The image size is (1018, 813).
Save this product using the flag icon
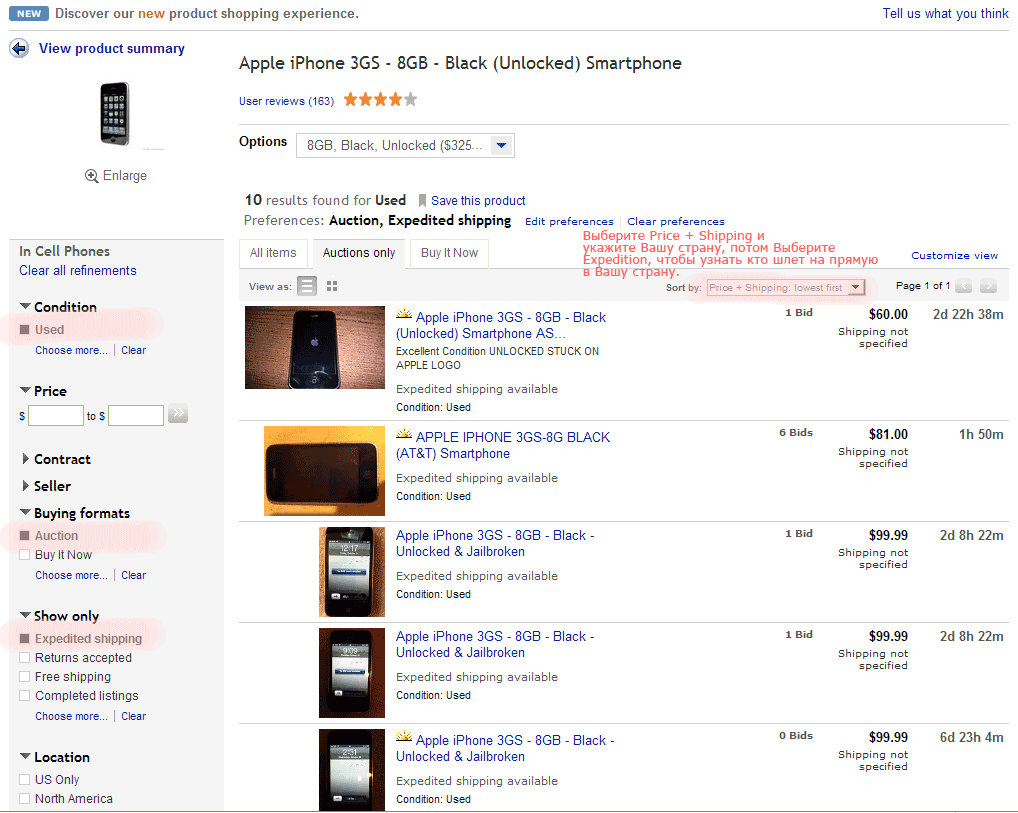click(424, 200)
